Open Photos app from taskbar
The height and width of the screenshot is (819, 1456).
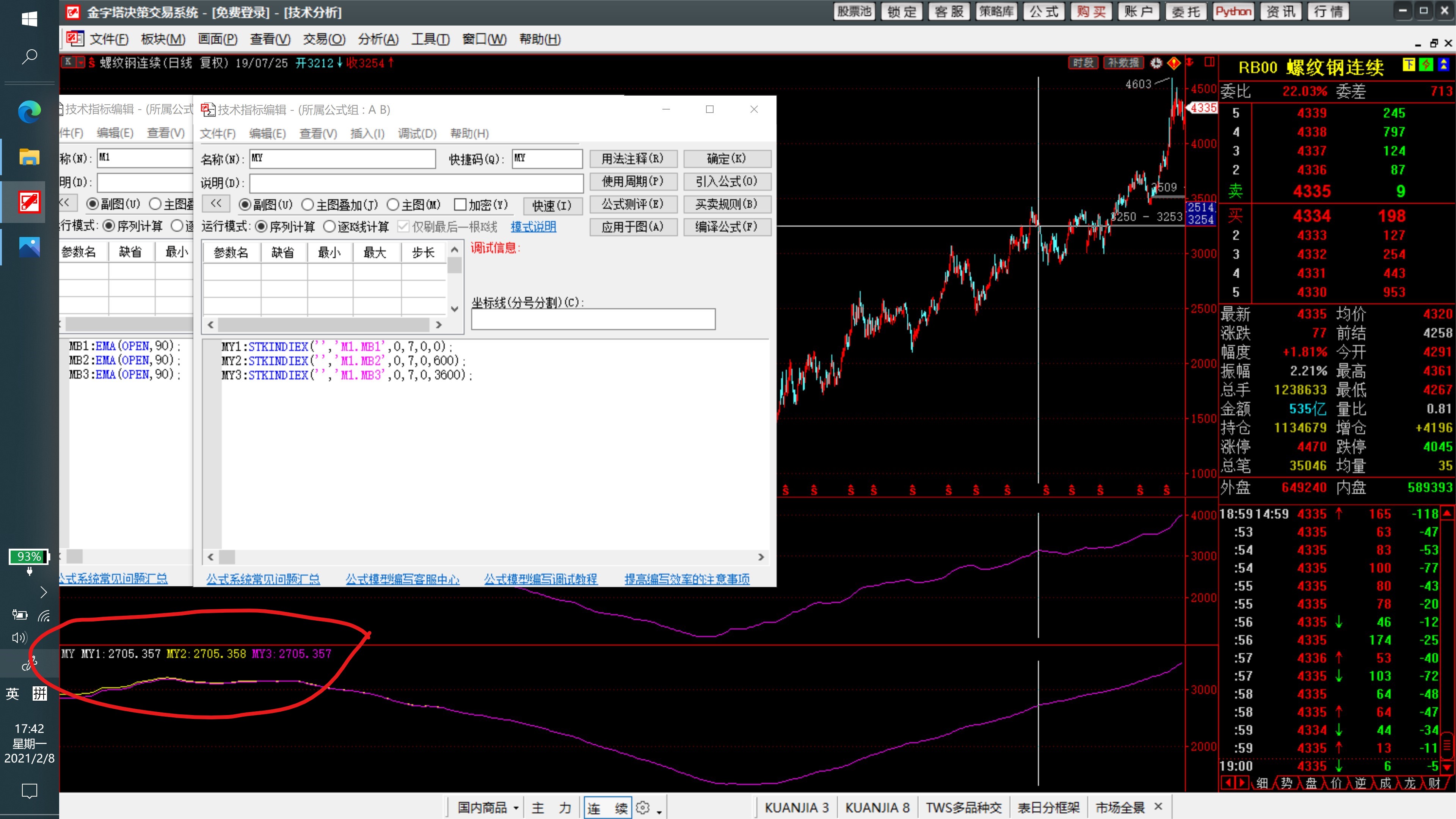(30, 247)
